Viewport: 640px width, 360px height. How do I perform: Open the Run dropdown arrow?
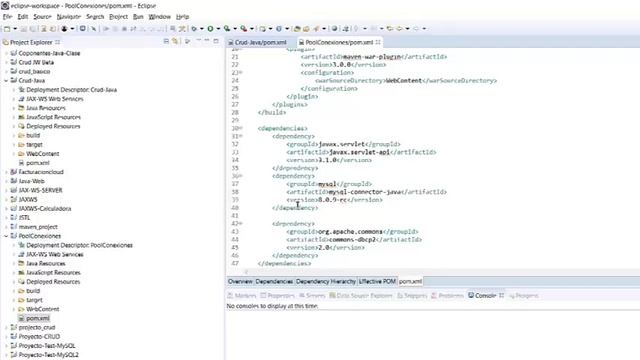coord(218,29)
